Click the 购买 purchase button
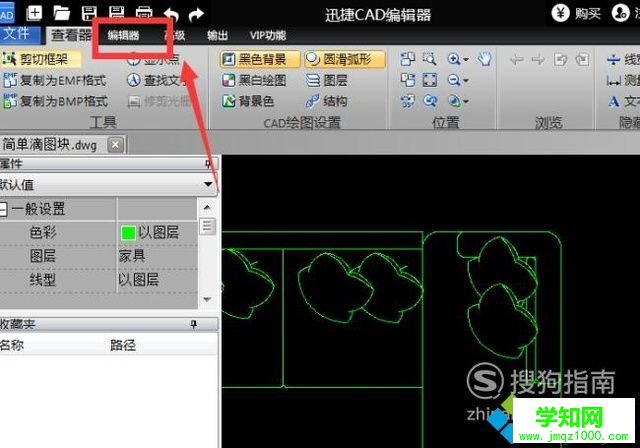This screenshot has height=448, width=640. pyautogui.click(x=576, y=13)
